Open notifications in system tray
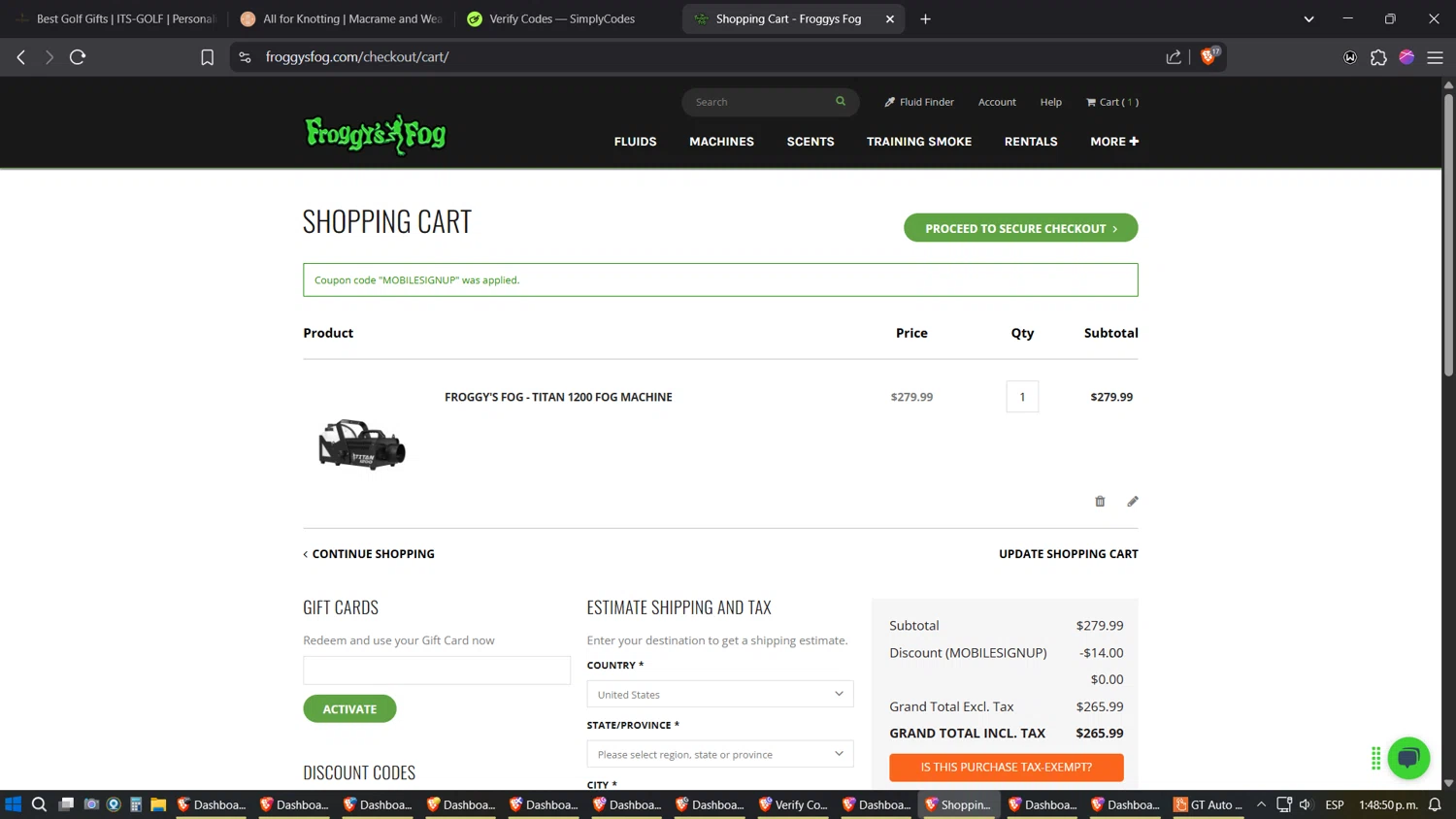Screen dimensions: 1456x819 coord(1435,804)
